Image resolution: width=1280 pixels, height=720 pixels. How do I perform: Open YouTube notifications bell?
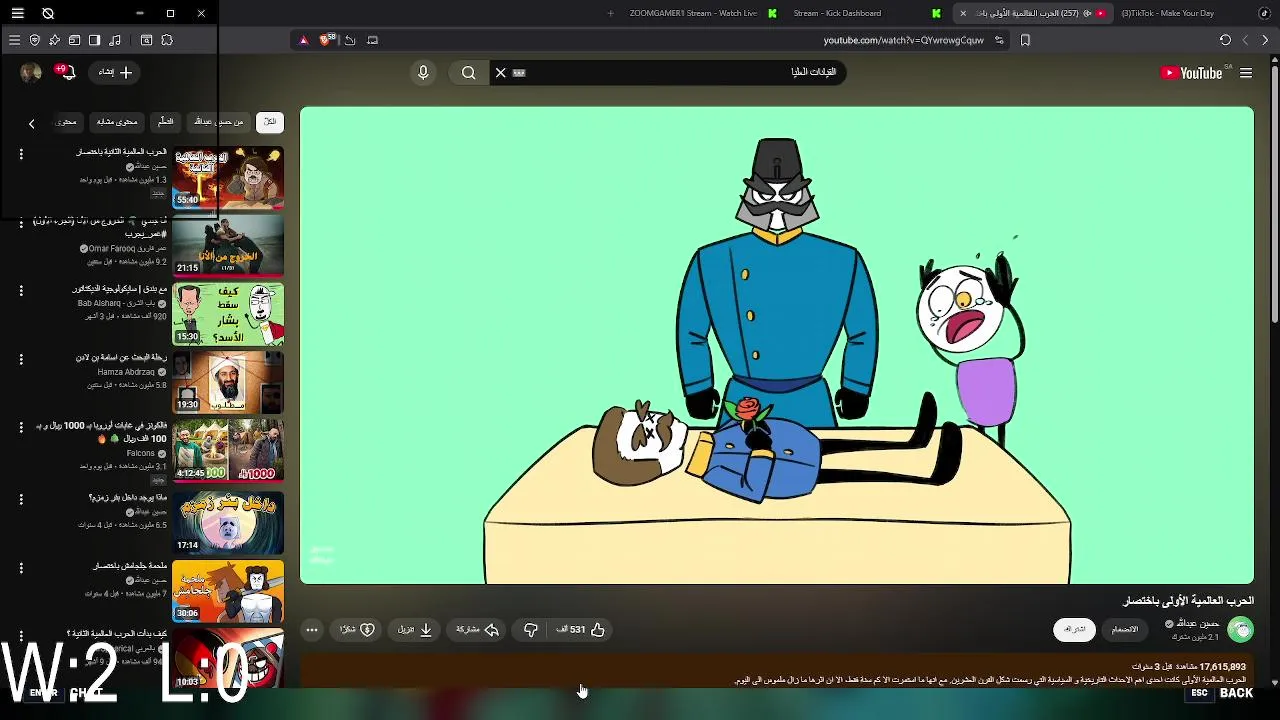(x=67, y=72)
